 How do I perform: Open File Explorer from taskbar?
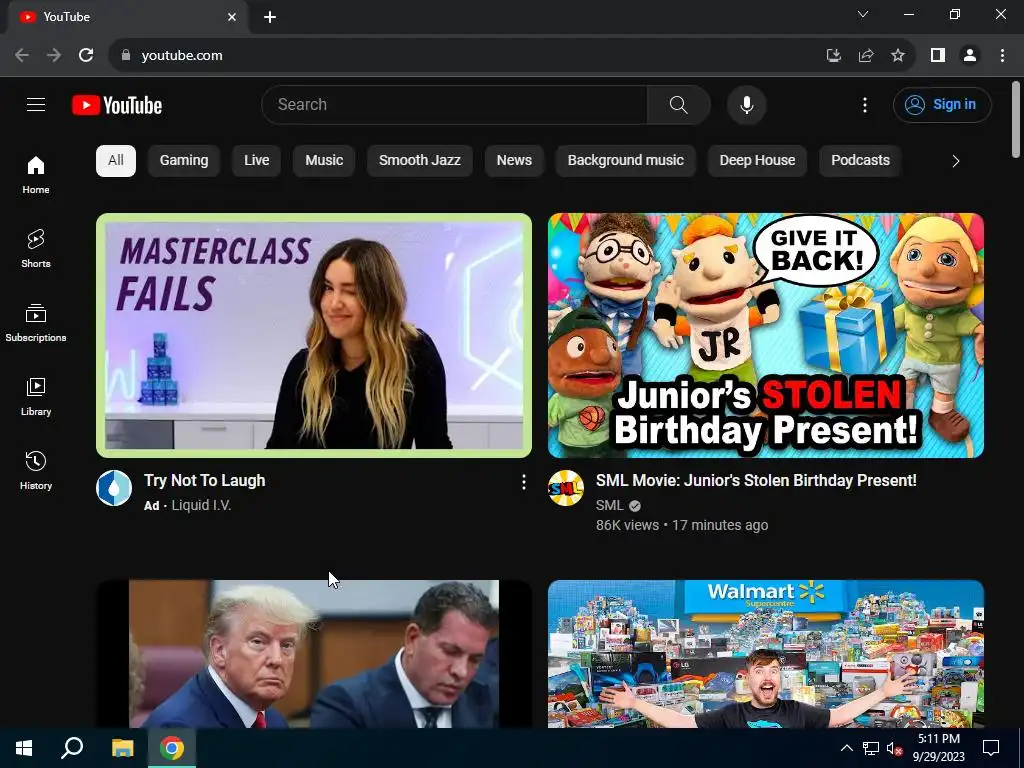tap(122, 748)
